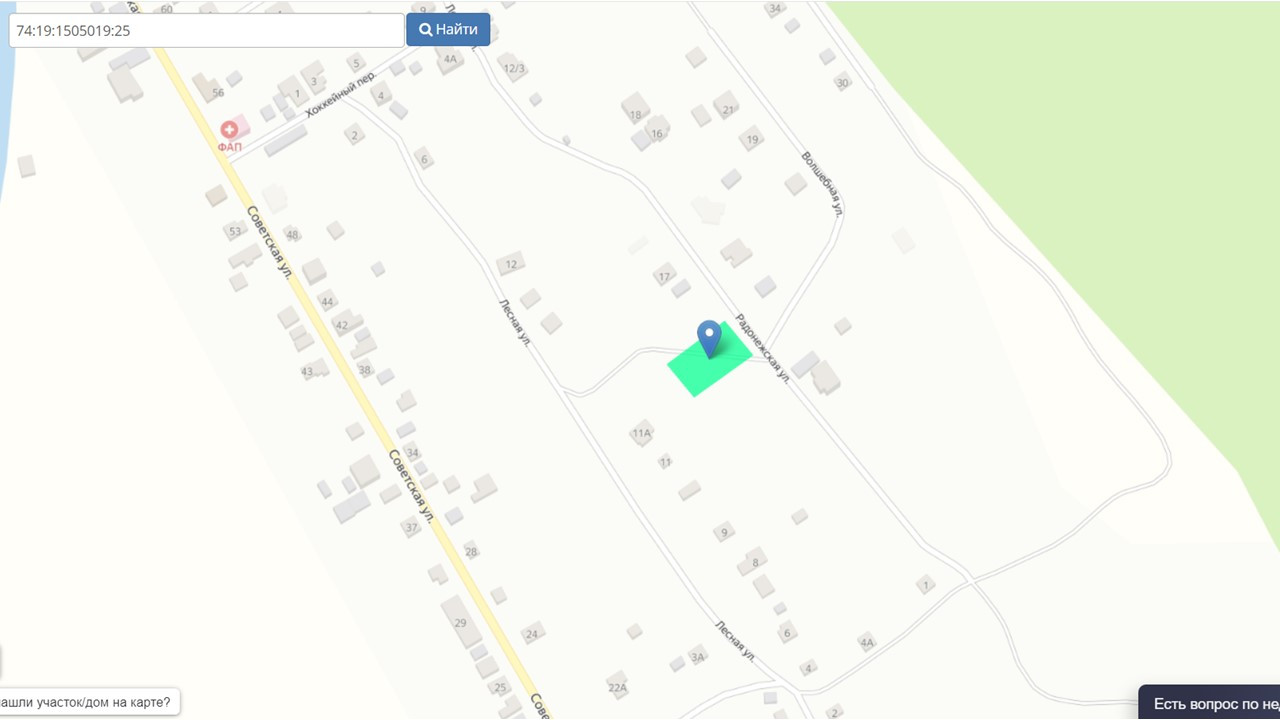
Task: Click the Радонежская ул. street label
Action: (x=763, y=349)
